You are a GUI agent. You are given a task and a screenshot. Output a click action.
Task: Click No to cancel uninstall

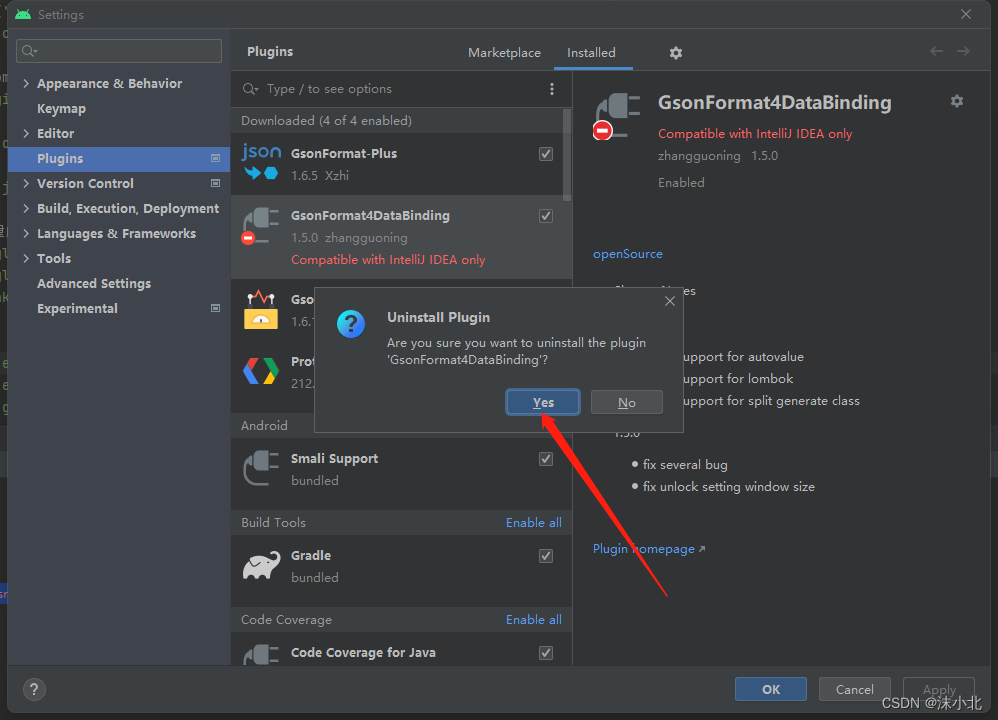(x=626, y=402)
